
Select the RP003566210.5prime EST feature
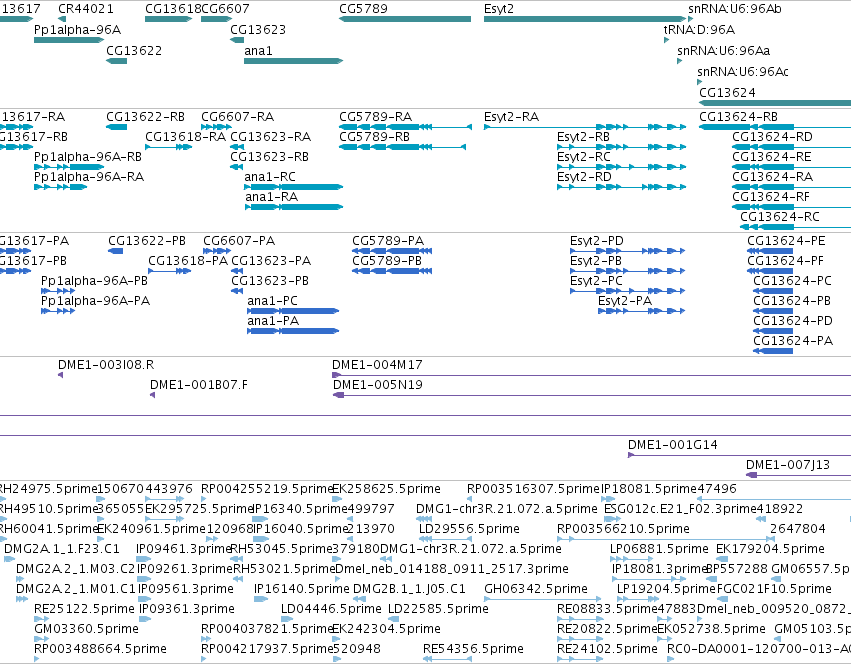pos(666,539)
